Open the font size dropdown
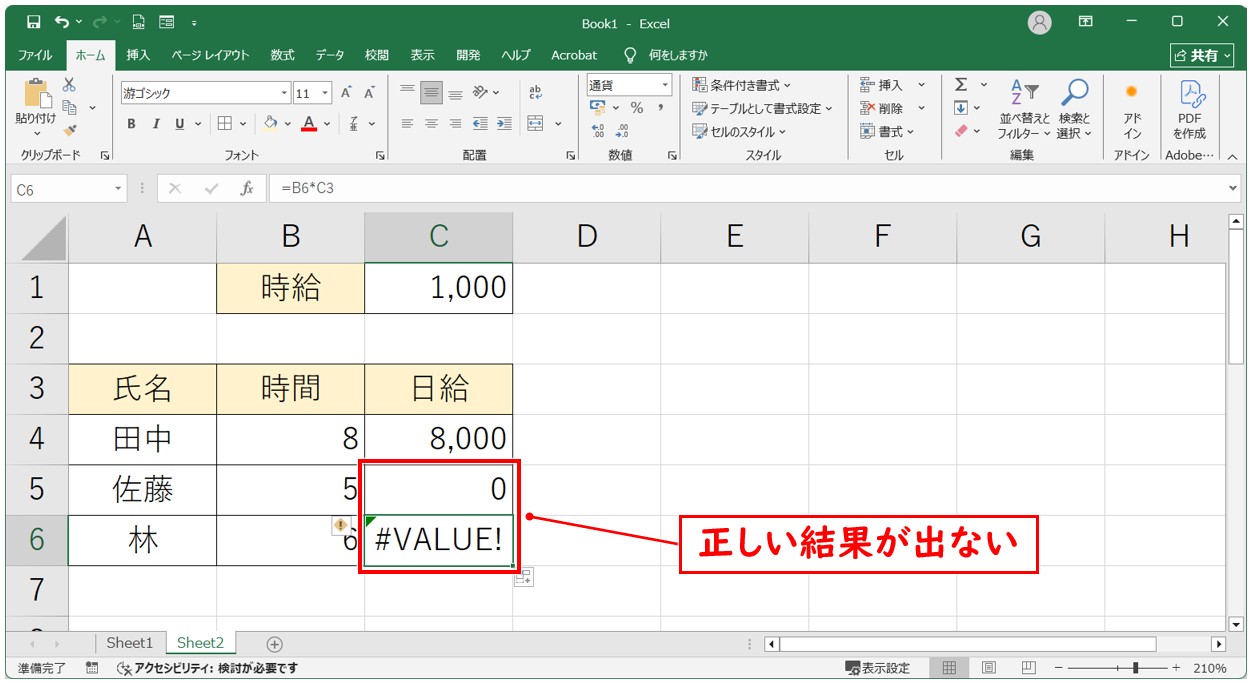This screenshot has height=683, width=1251. pos(327,93)
